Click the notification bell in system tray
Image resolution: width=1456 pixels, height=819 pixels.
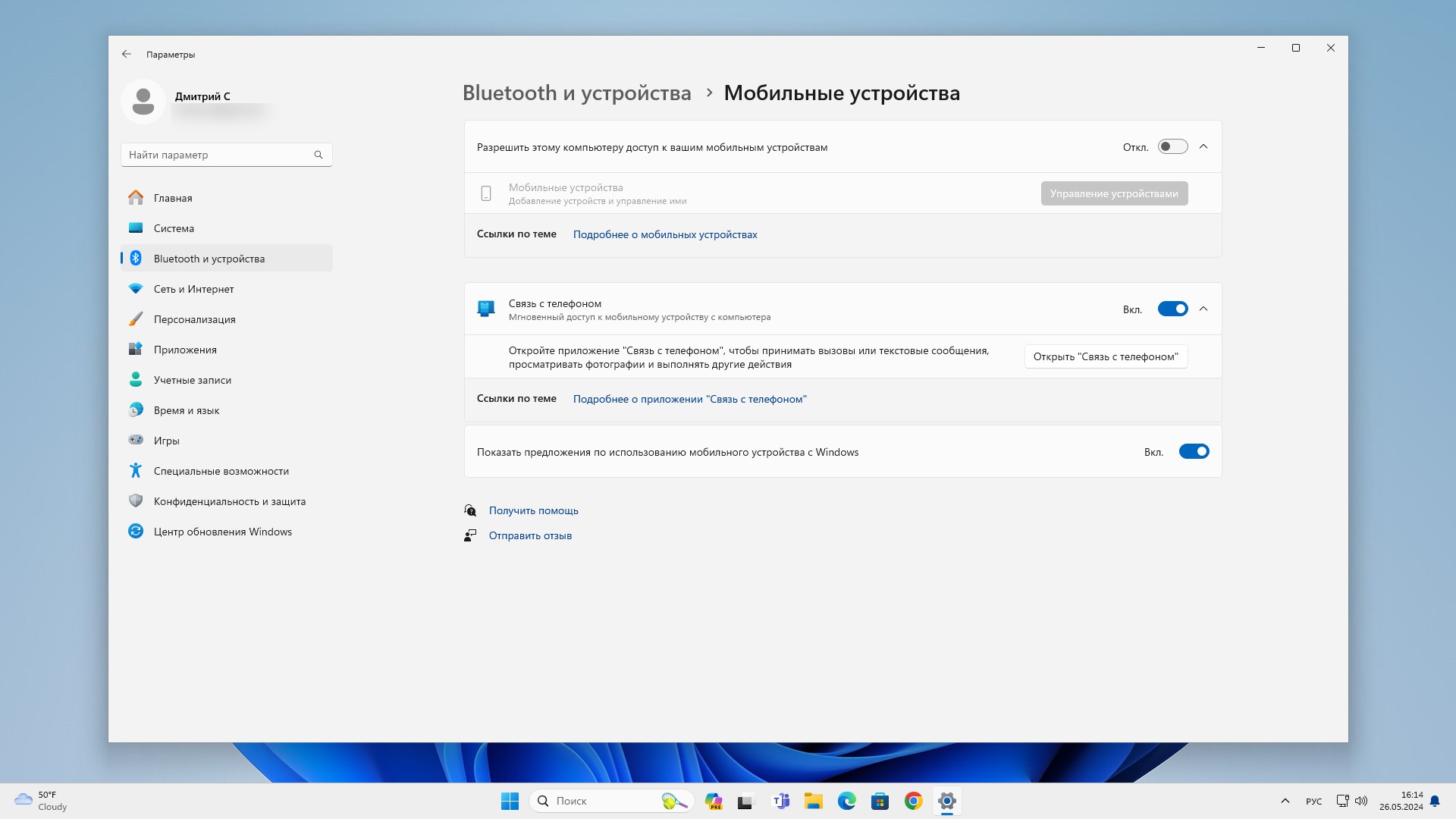point(1435,801)
